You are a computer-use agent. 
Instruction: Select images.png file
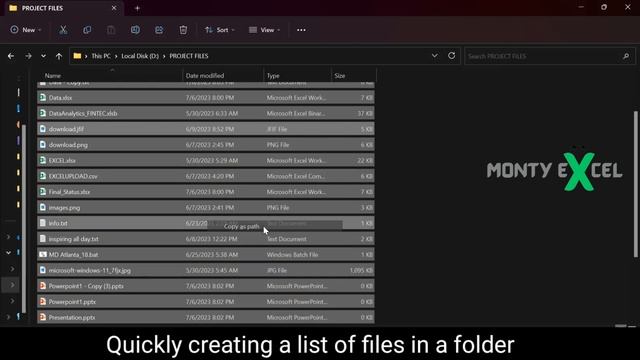pyautogui.click(x=206, y=208)
